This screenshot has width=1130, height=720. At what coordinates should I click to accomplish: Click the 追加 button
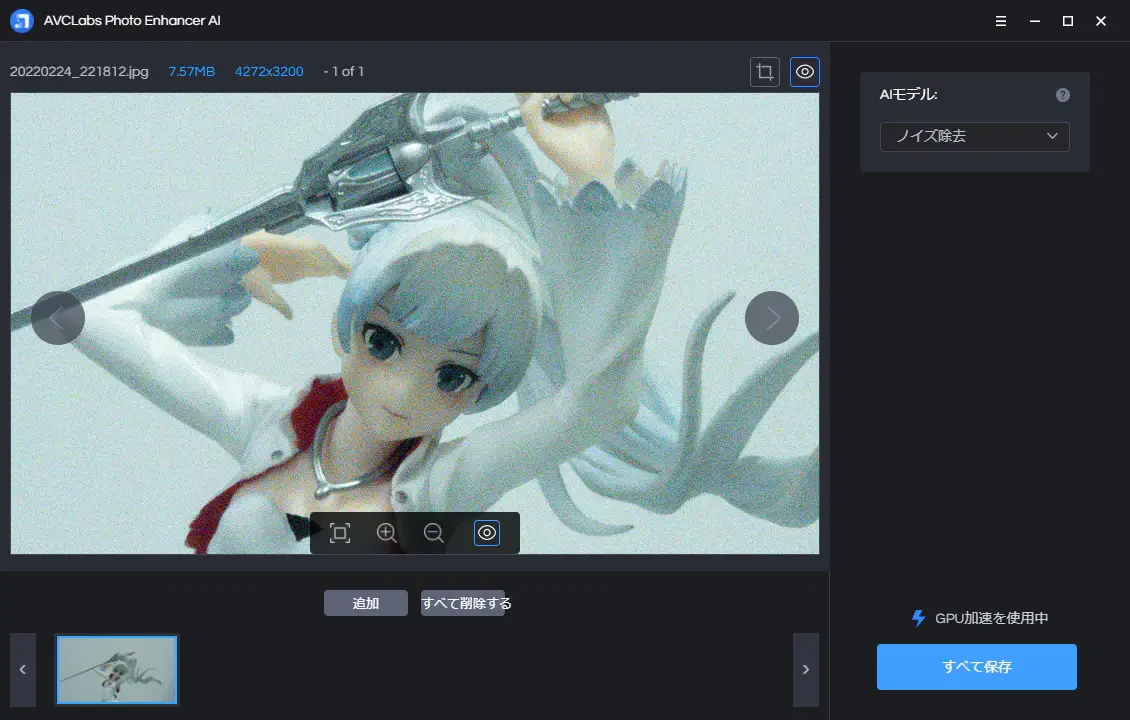(x=366, y=603)
